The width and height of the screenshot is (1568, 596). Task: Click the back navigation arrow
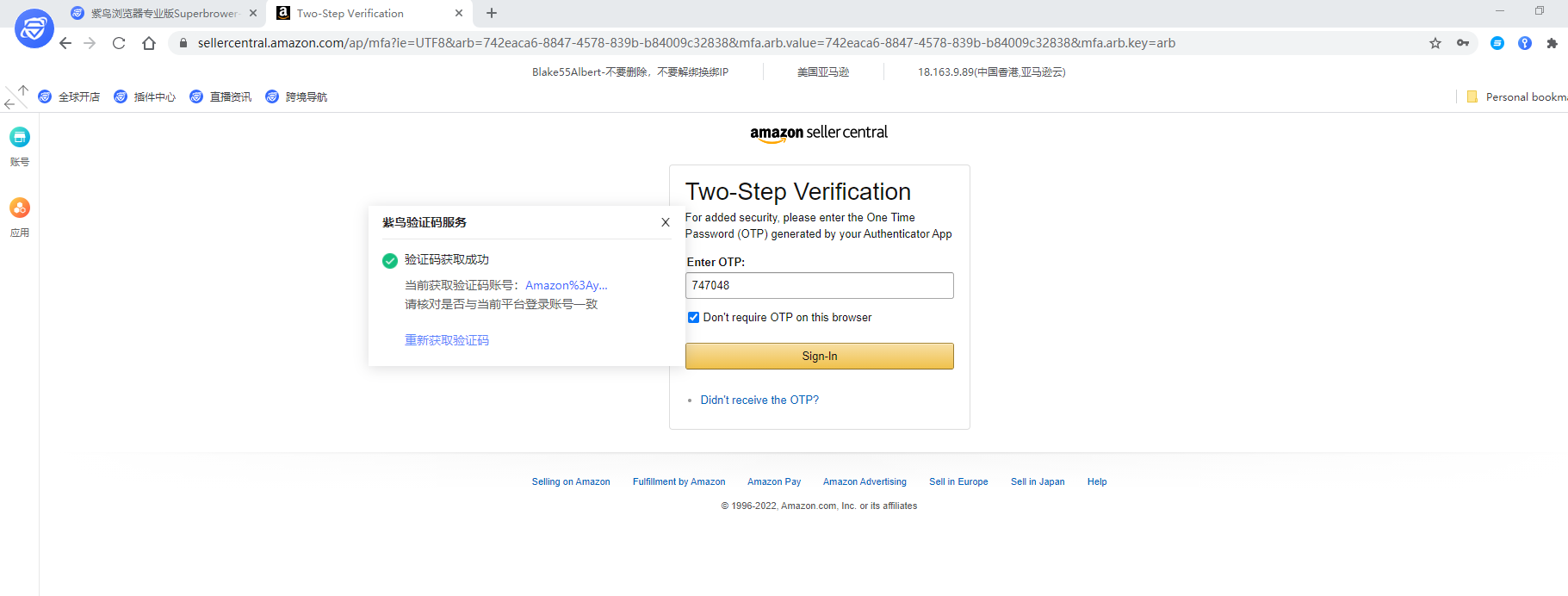tap(65, 43)
